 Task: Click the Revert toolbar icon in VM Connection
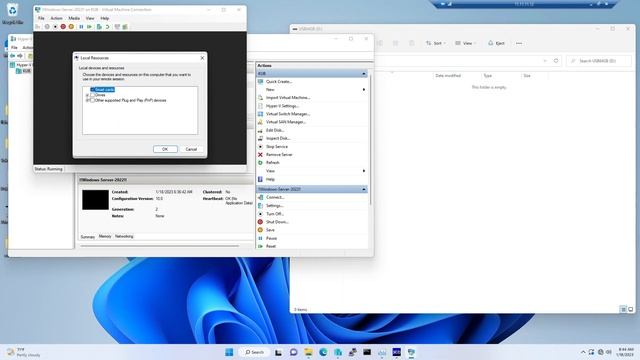107,27
